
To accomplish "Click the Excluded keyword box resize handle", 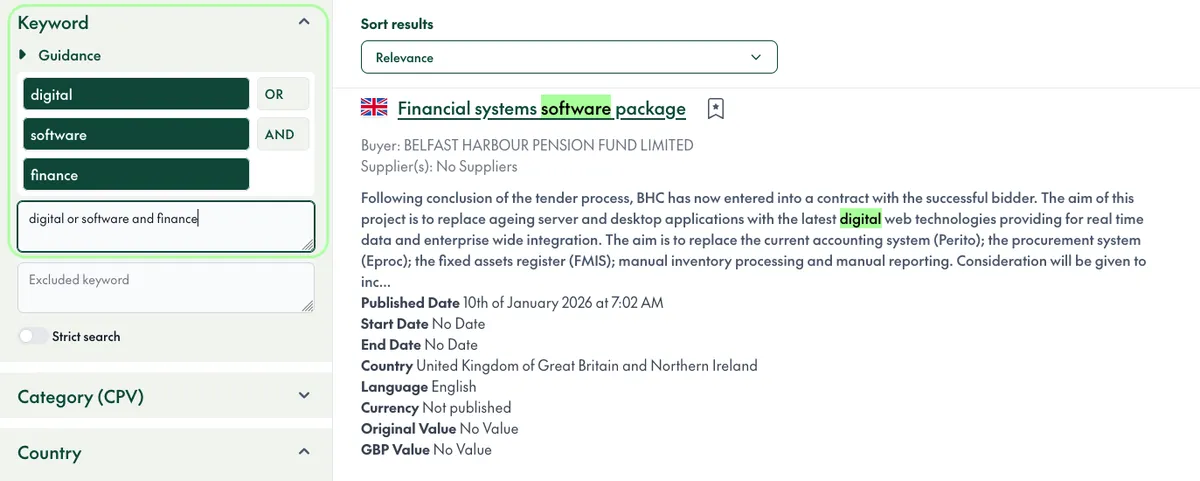I will [x=308, y=306].
